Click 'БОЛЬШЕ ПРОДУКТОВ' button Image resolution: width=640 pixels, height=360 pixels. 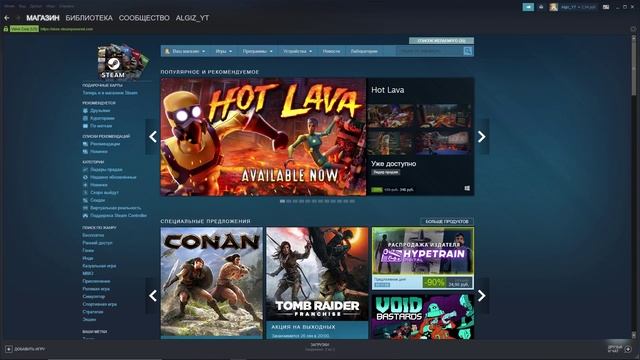(447, 221)
